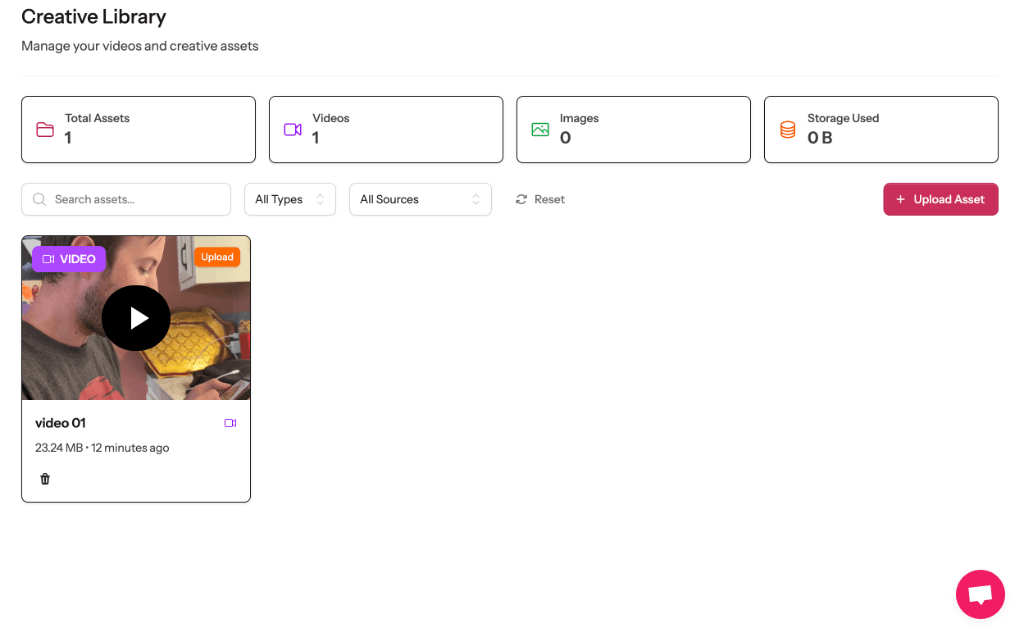Click the Upload Asset button
The width and height of the screenshot is (1024, 628).
pos(940,199)
